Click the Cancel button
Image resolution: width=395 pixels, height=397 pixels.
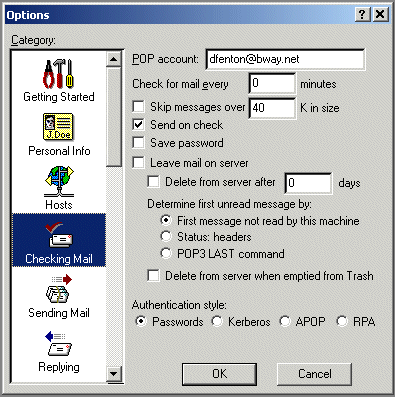pos(314,374)
